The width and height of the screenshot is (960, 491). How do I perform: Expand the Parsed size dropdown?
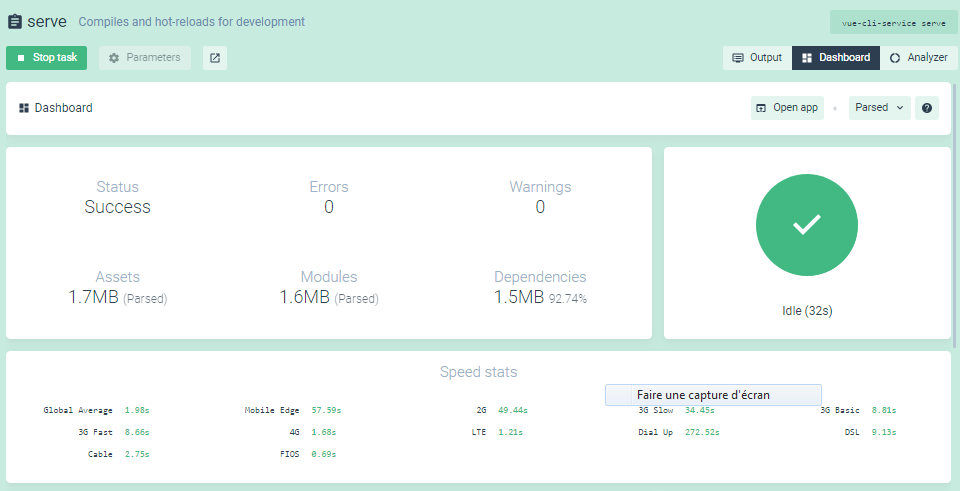click(x=879, y=108)
